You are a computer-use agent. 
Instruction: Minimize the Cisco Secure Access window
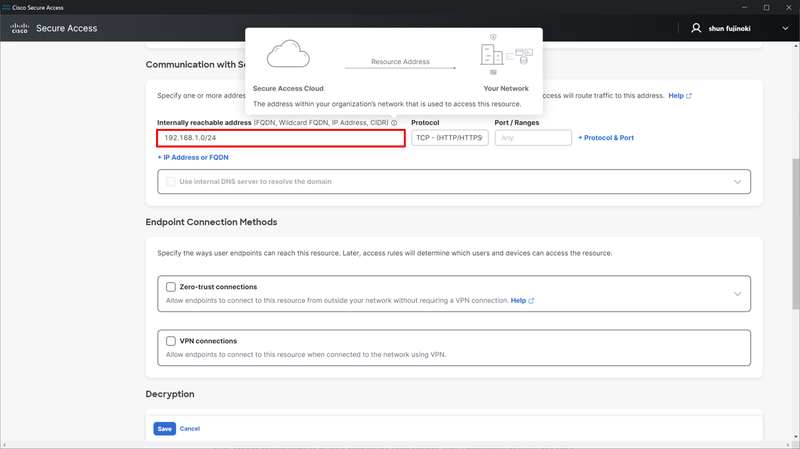pyautogui.click(x=744, y=7)
